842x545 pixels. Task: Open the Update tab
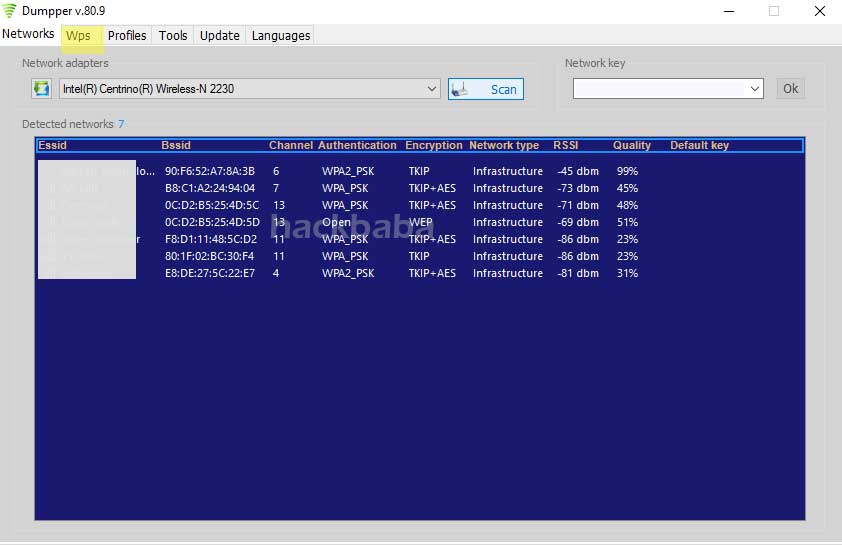click(x=220, y=35)
